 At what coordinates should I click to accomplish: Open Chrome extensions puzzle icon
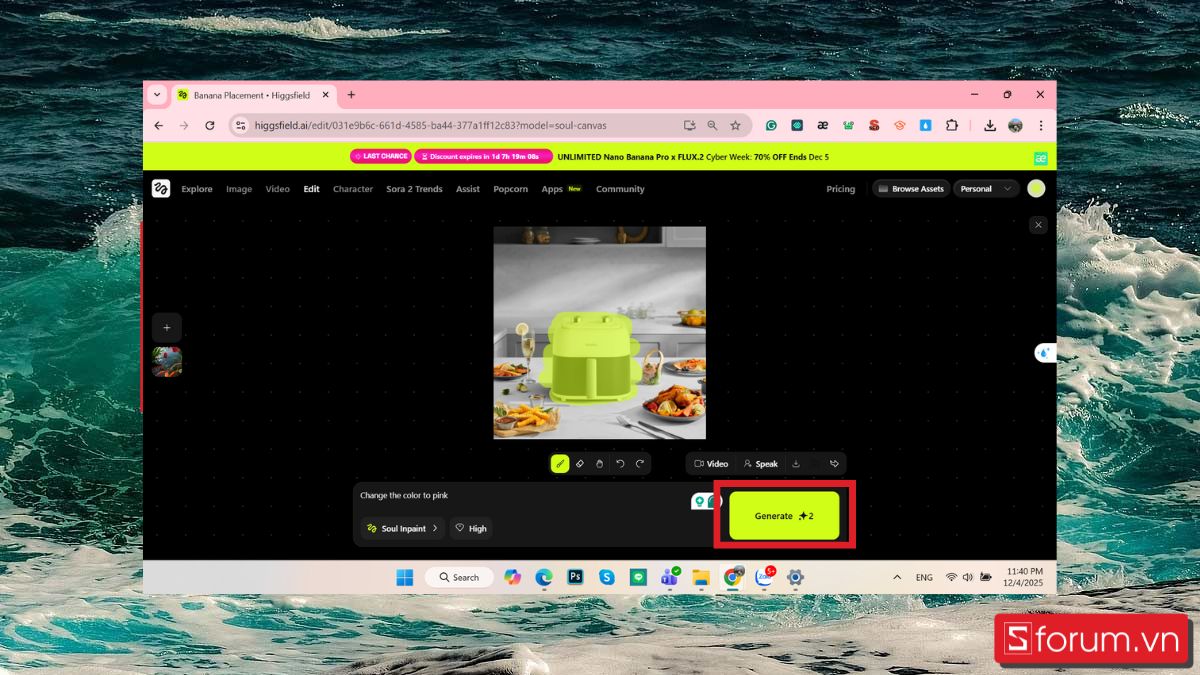tap(951, 125)
